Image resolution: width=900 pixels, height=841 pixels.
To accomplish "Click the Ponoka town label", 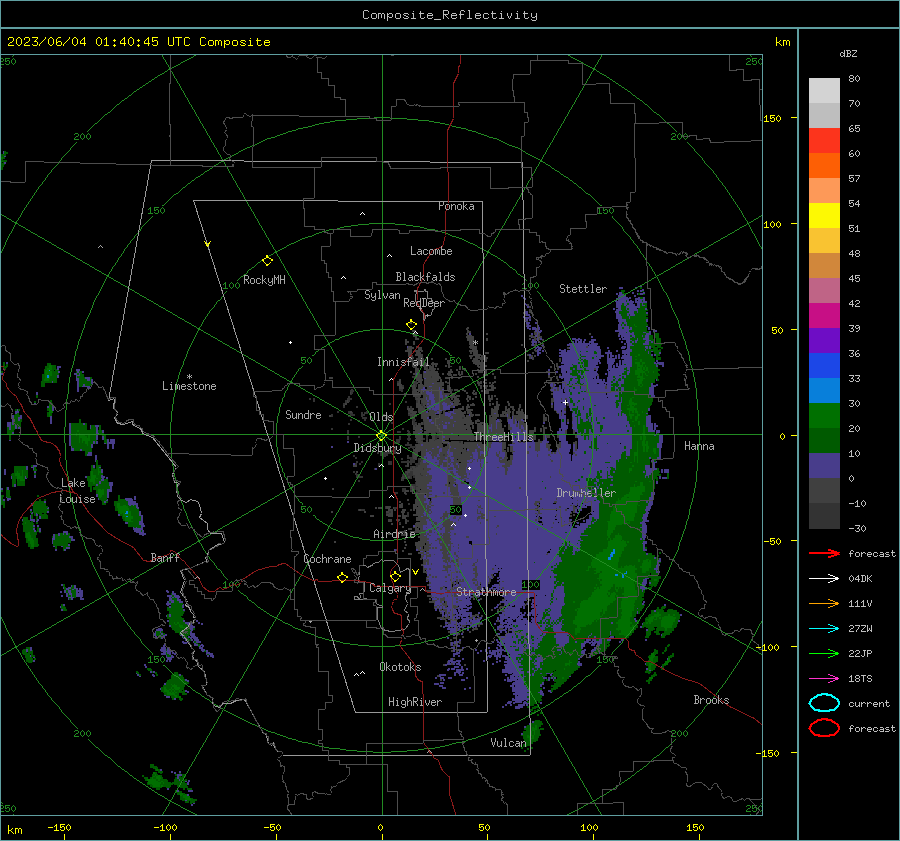I will [456, 207].
